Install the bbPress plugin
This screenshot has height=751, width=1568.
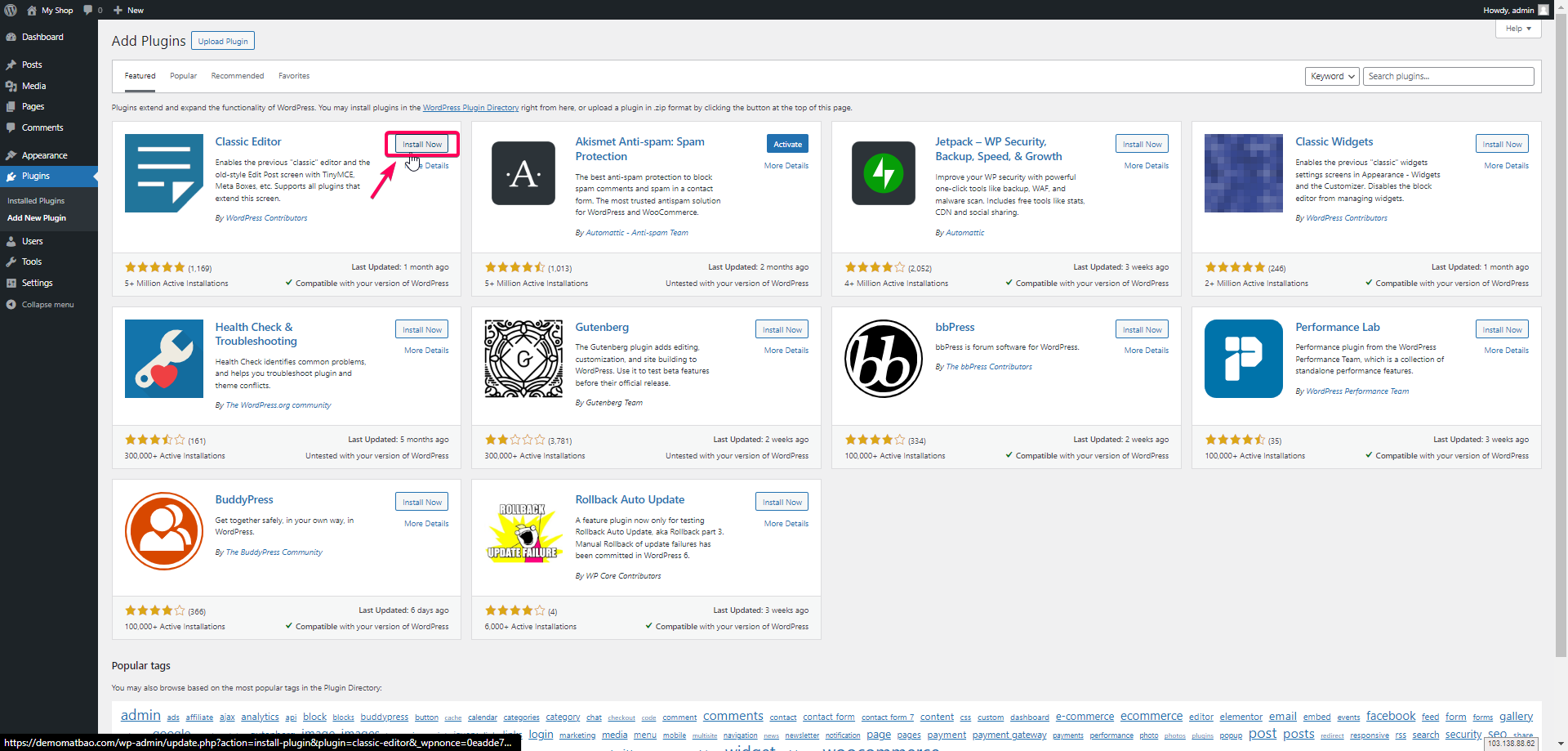tap(1142, 329)
